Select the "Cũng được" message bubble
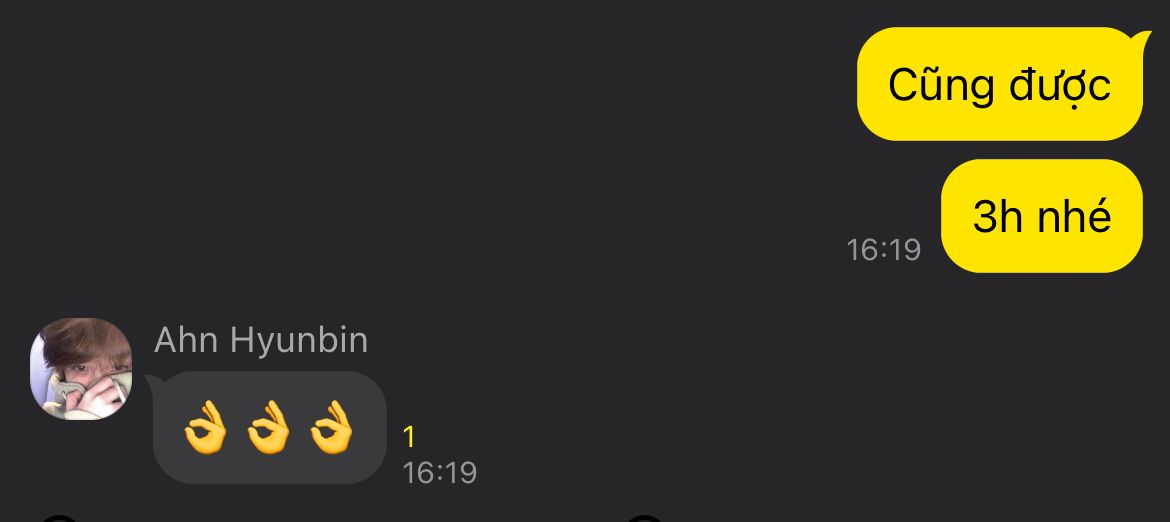This screenshot has width=1170, height=522. point(1000,84)
